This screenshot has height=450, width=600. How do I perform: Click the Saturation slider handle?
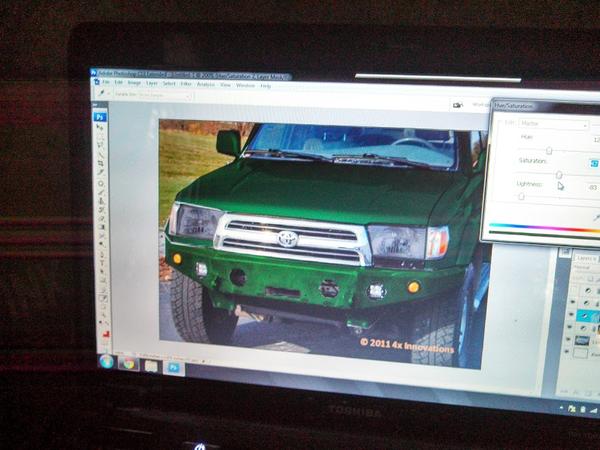point(559,175)
